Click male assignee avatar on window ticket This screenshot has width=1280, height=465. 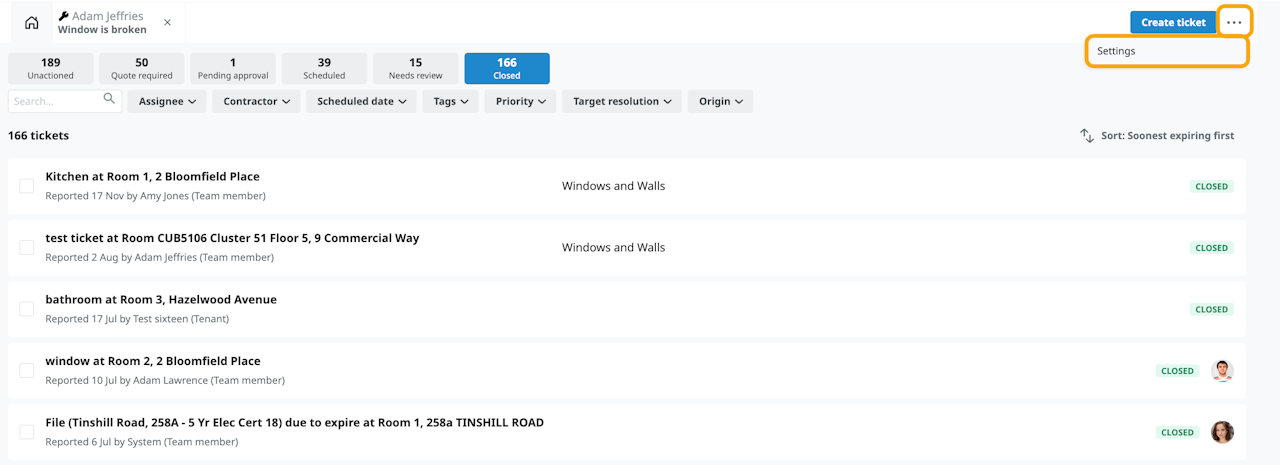[x=1222, y=371]
